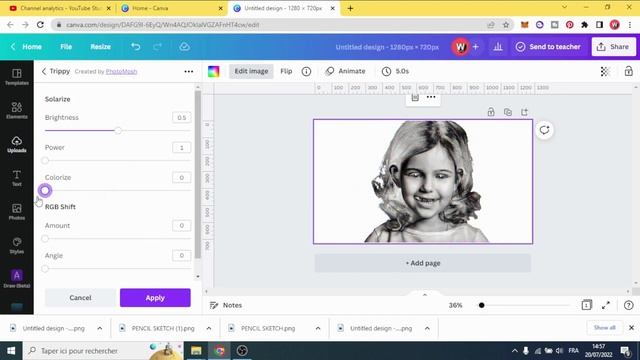Click the Add page button

click(x=423, y=263)
